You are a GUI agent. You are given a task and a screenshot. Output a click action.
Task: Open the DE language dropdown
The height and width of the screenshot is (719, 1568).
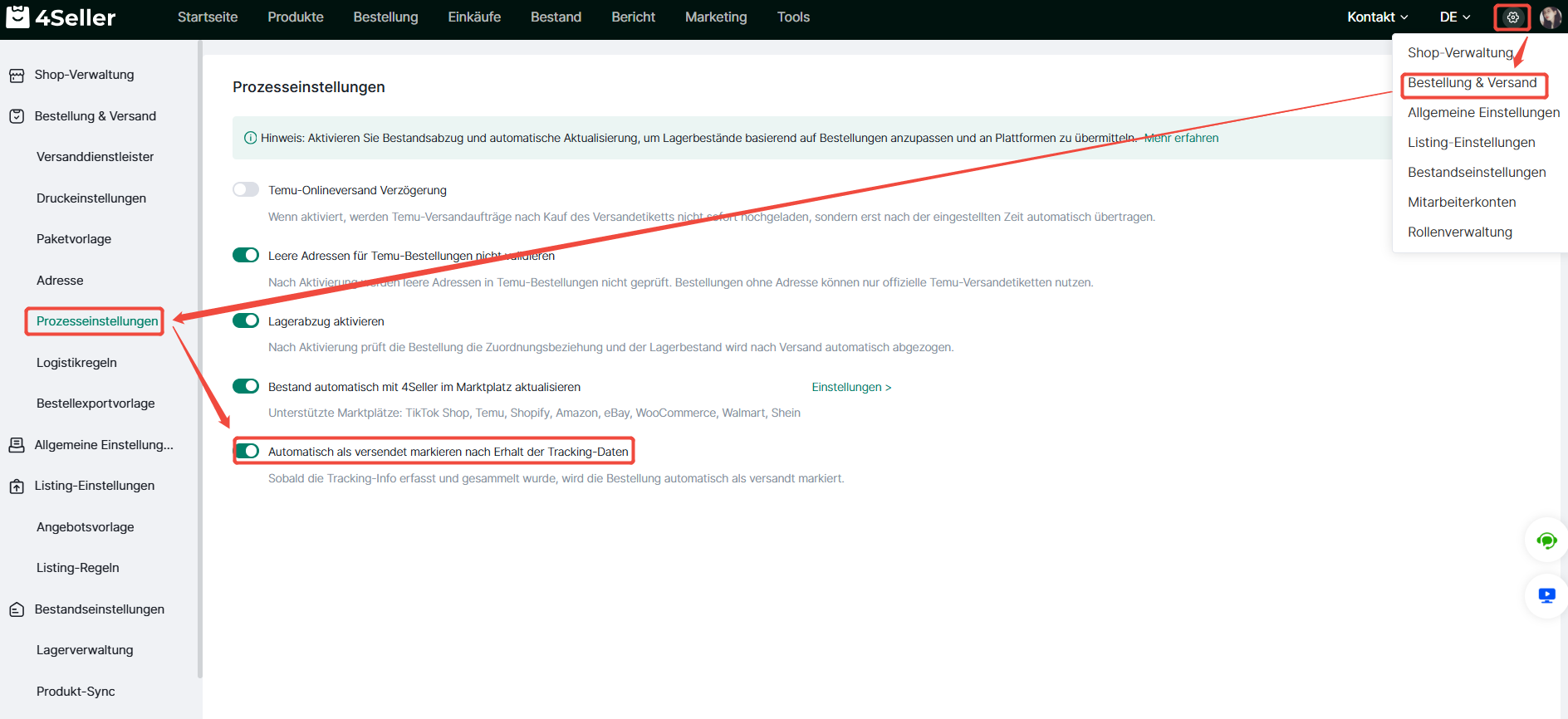tap(1455, 17)
